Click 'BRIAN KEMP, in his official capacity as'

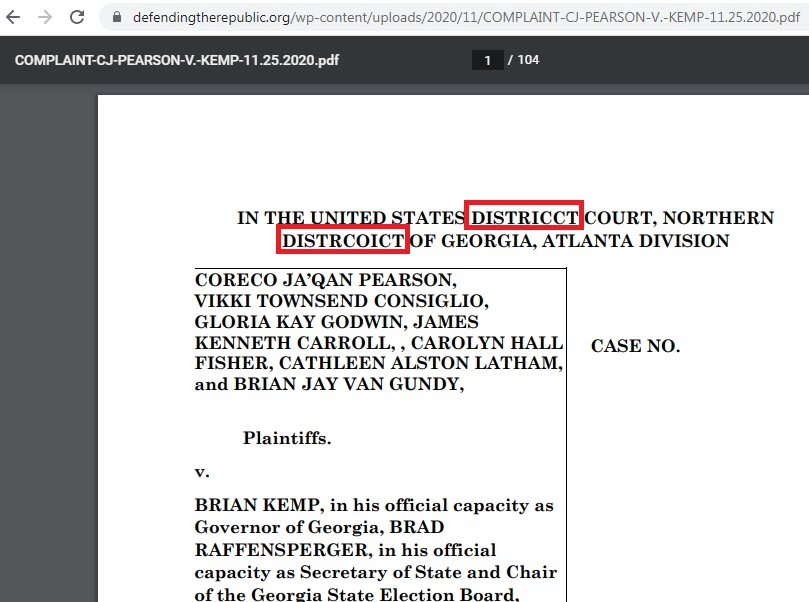[x=374, y=505]
